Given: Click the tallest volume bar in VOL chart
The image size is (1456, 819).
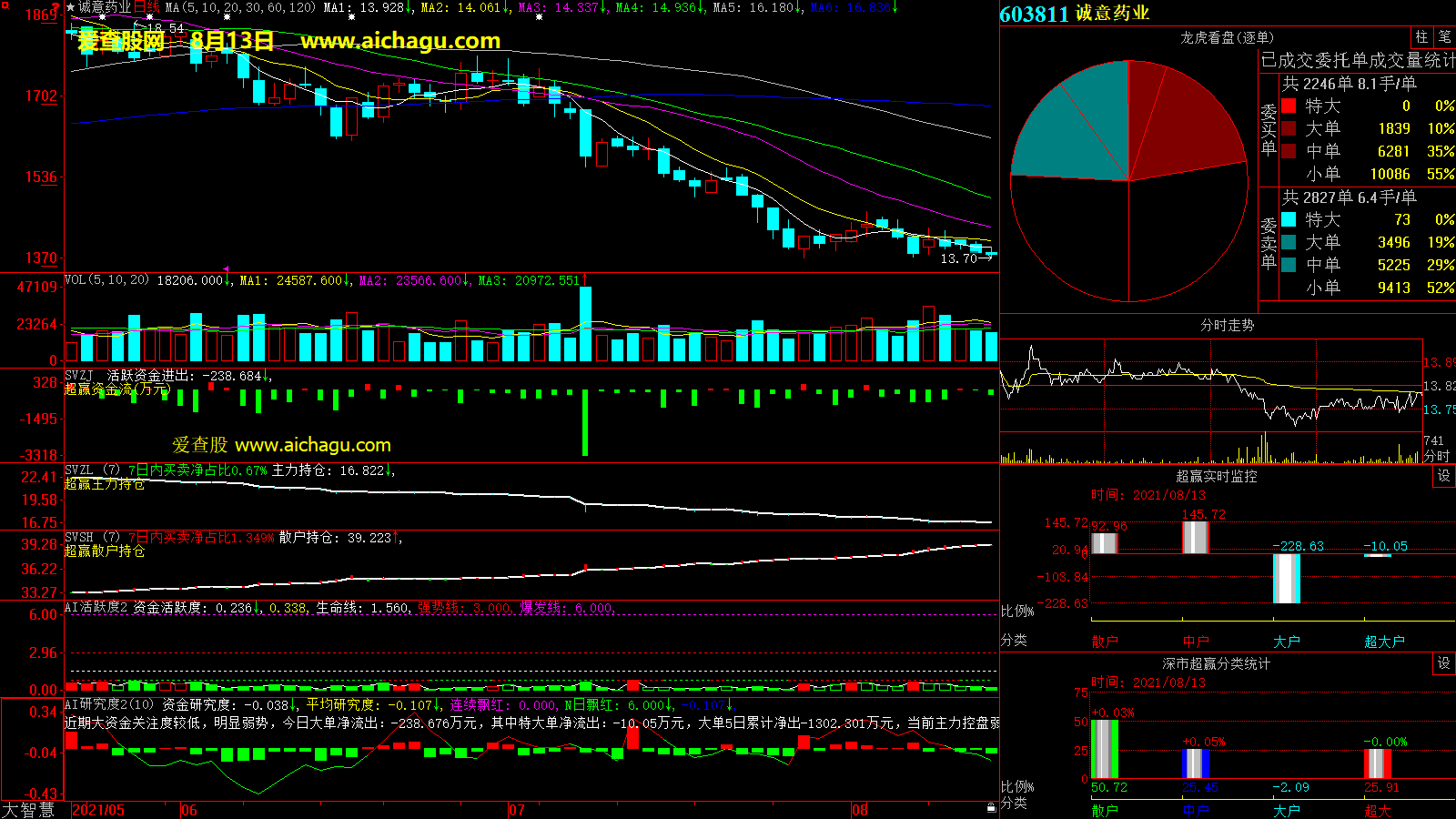Looking at the screenshot, I should (x=585, y=324).
